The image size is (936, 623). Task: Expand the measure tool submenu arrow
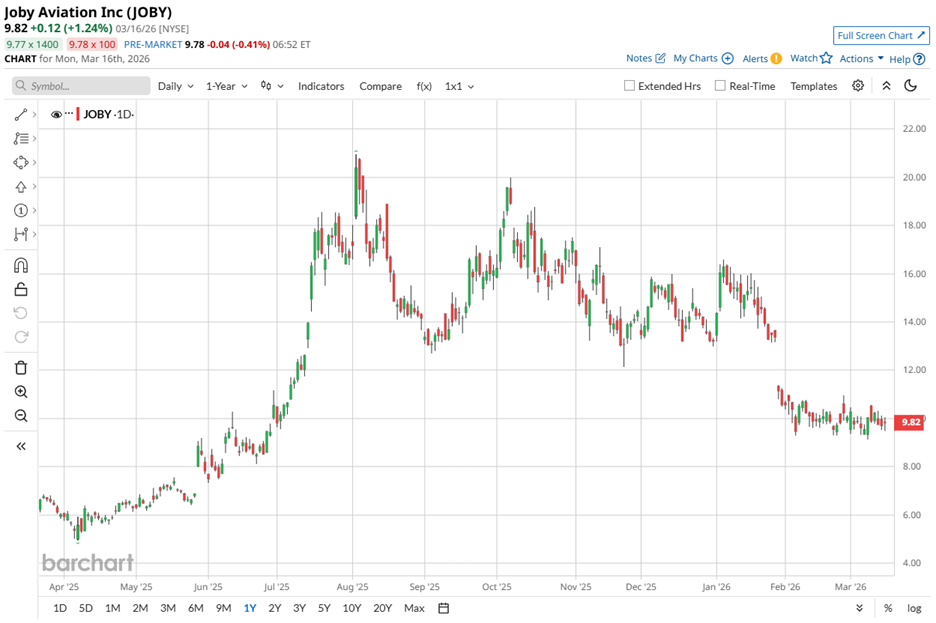coord(35,234)
